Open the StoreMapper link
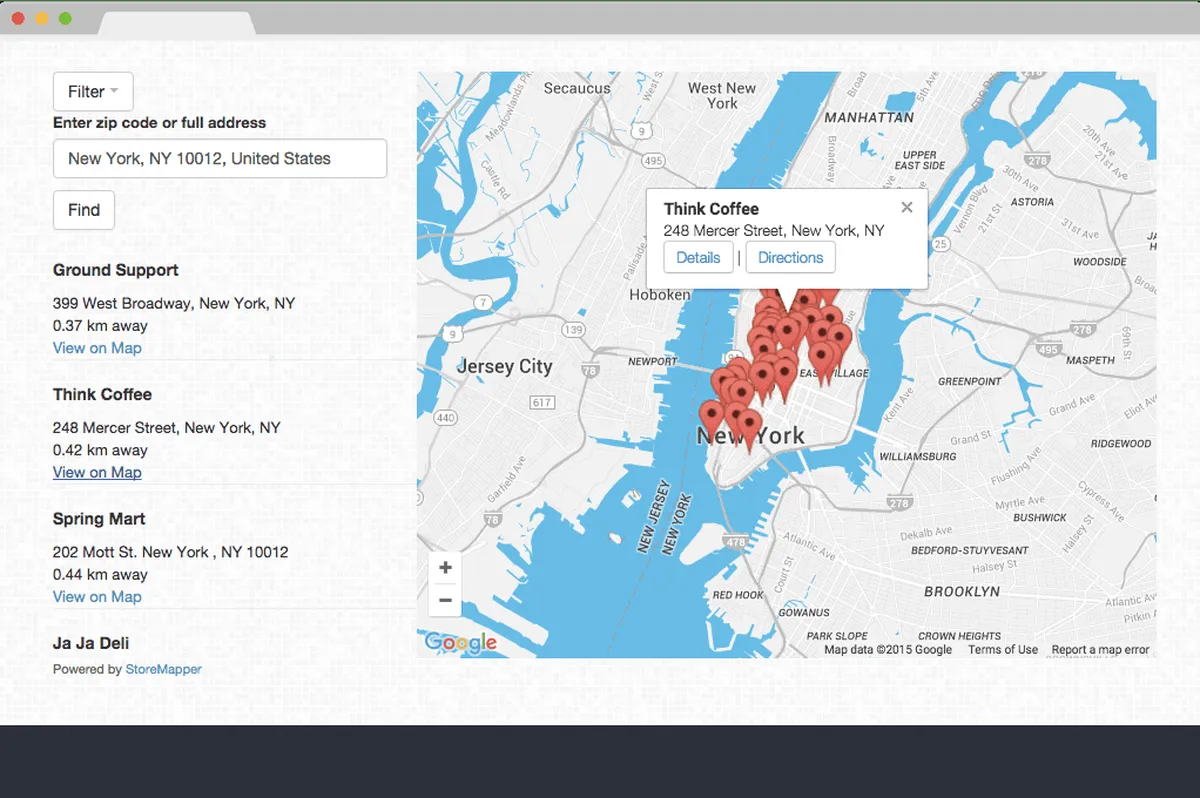The height and width of the screenshot is (798, 1200). [163, 669]
